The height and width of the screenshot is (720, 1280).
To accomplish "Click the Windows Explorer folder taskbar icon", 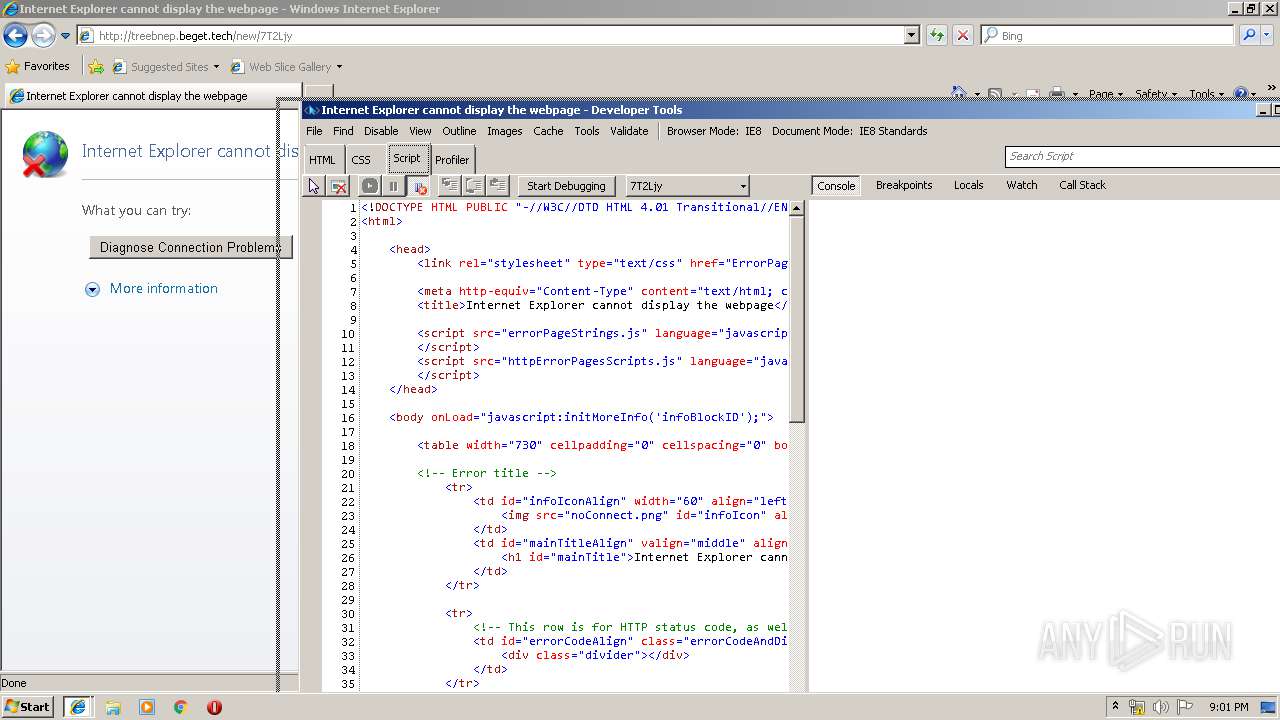I will coord(113,707).
